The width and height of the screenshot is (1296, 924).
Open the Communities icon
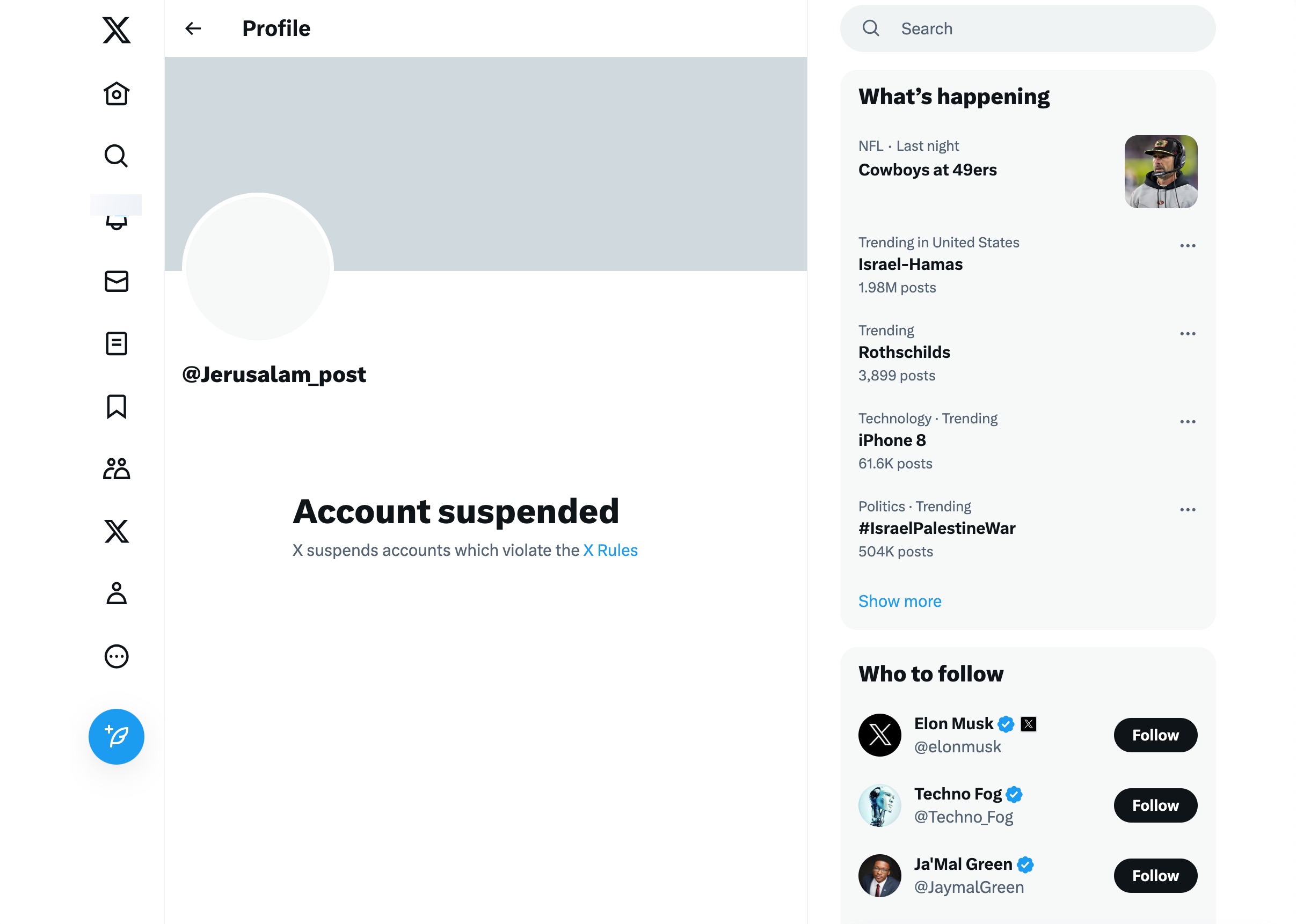(x=116, y=470)
